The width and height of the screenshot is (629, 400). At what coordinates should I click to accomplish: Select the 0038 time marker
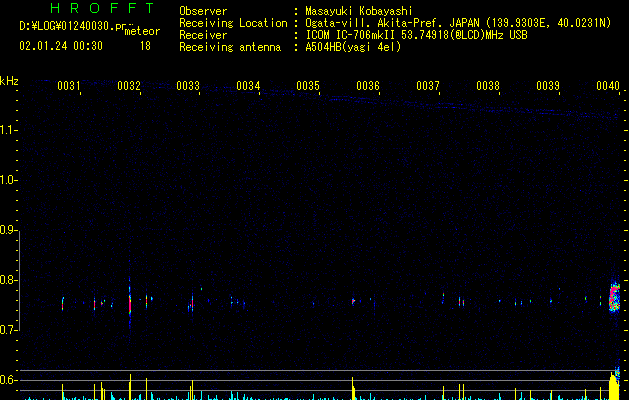[488, 85]
